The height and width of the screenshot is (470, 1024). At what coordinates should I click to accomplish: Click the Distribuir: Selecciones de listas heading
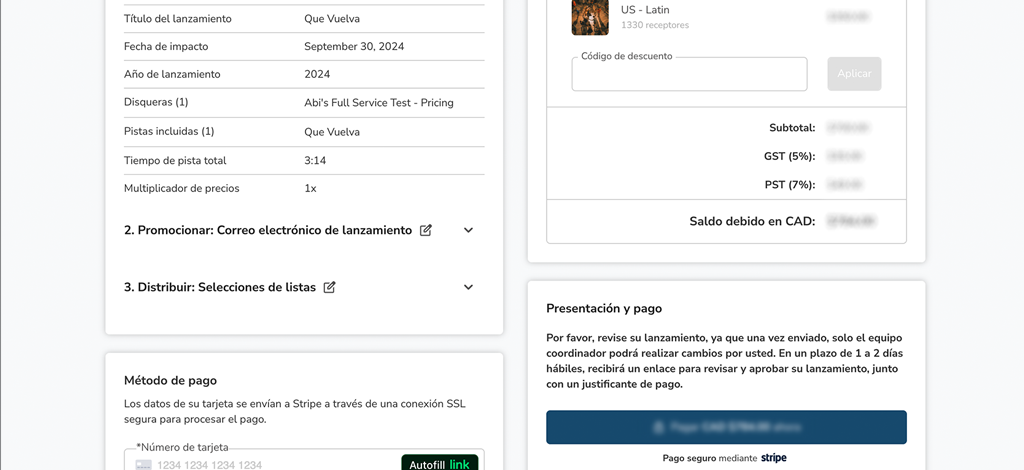pyautogui.click(x=219, y=287)
